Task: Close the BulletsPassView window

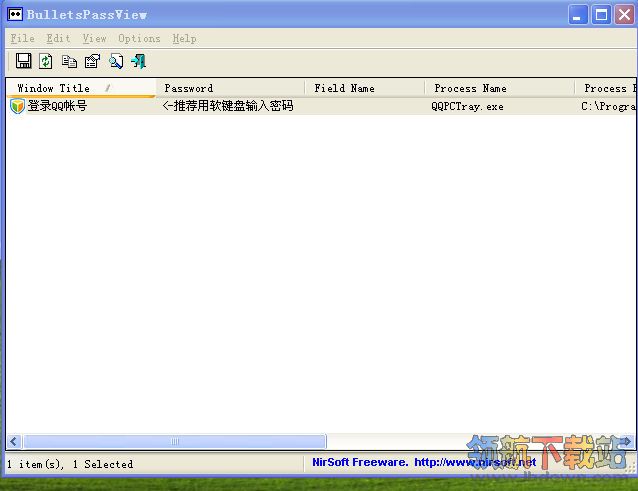Action: pos(624,15)
